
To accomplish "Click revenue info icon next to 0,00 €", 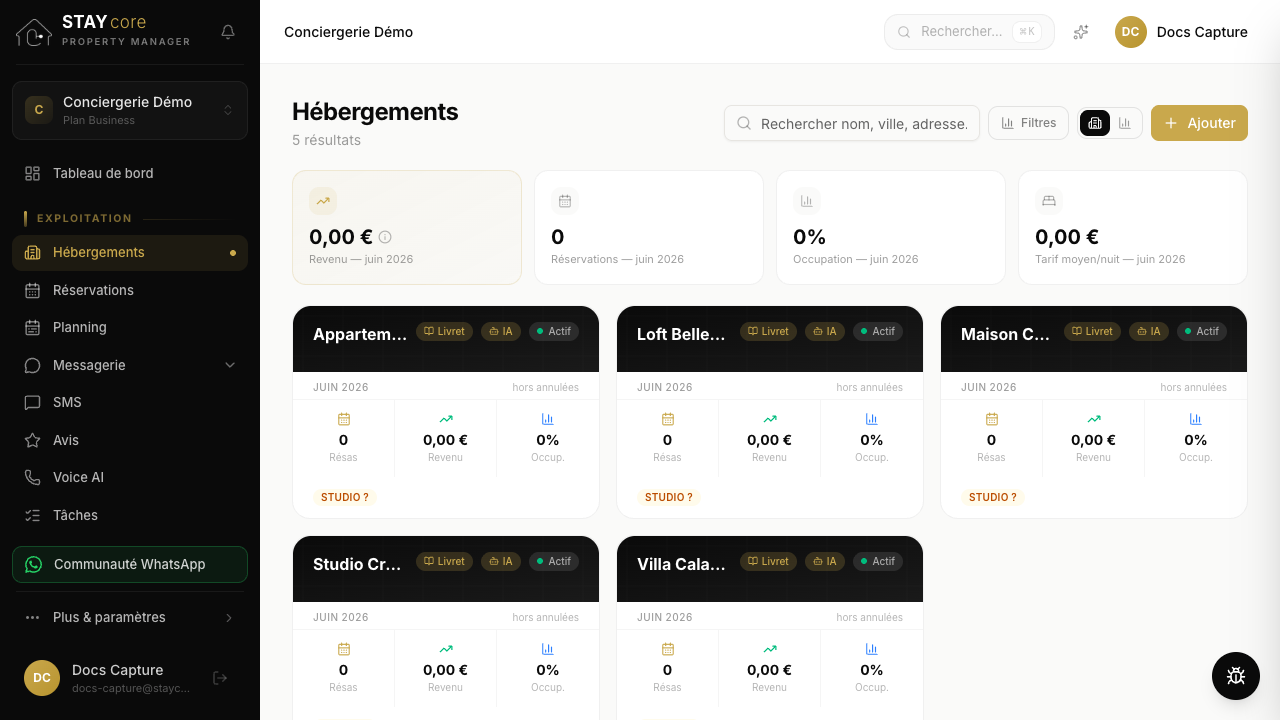I will click(x=385, y=237).
